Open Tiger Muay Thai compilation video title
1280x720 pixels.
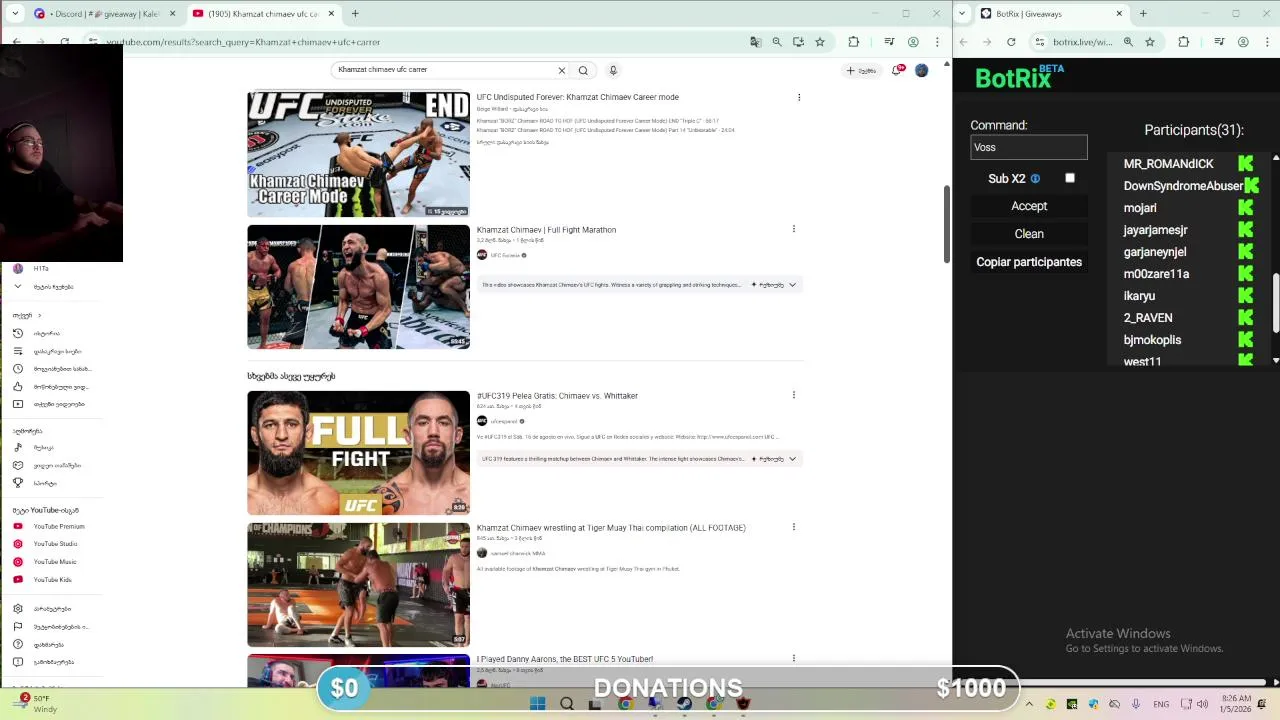coord(611,527)
